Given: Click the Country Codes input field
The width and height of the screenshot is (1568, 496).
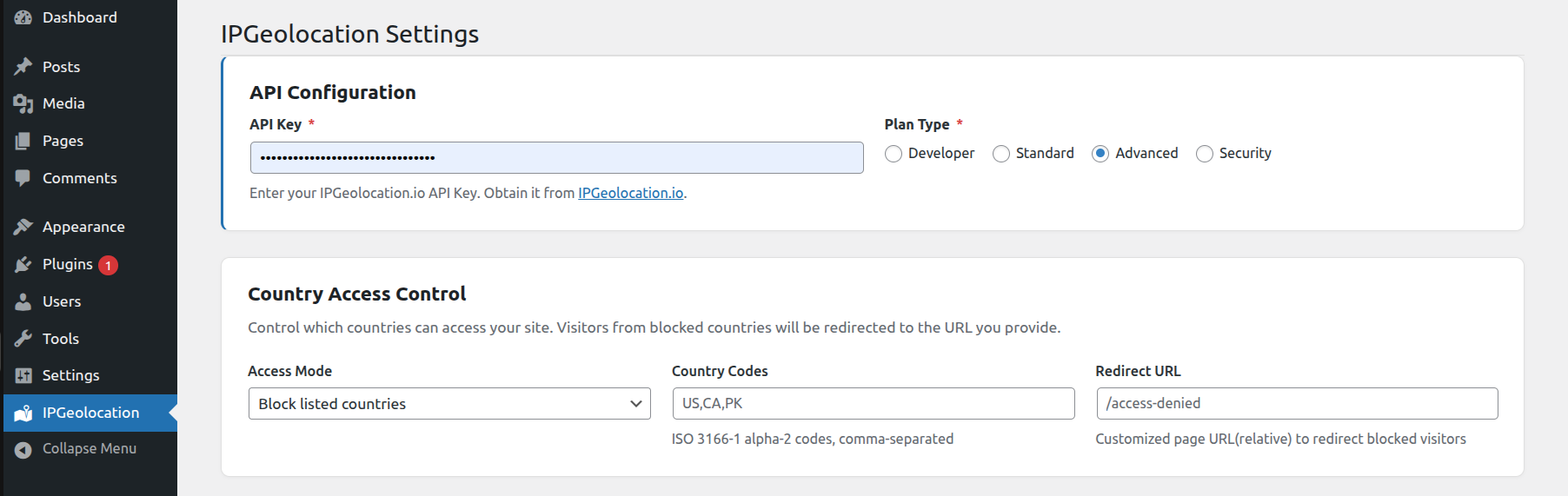Looking at the screenshot, I should (874, 404).
